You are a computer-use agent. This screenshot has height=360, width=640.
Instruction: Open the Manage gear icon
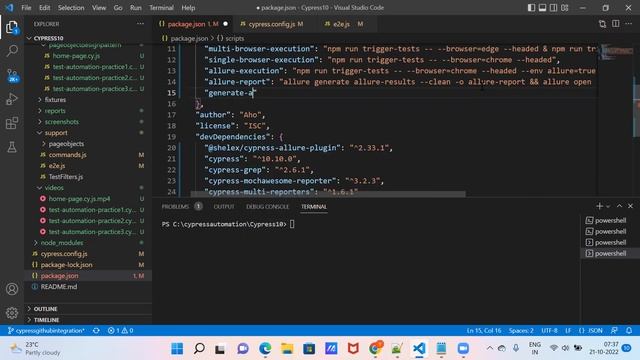12,313
